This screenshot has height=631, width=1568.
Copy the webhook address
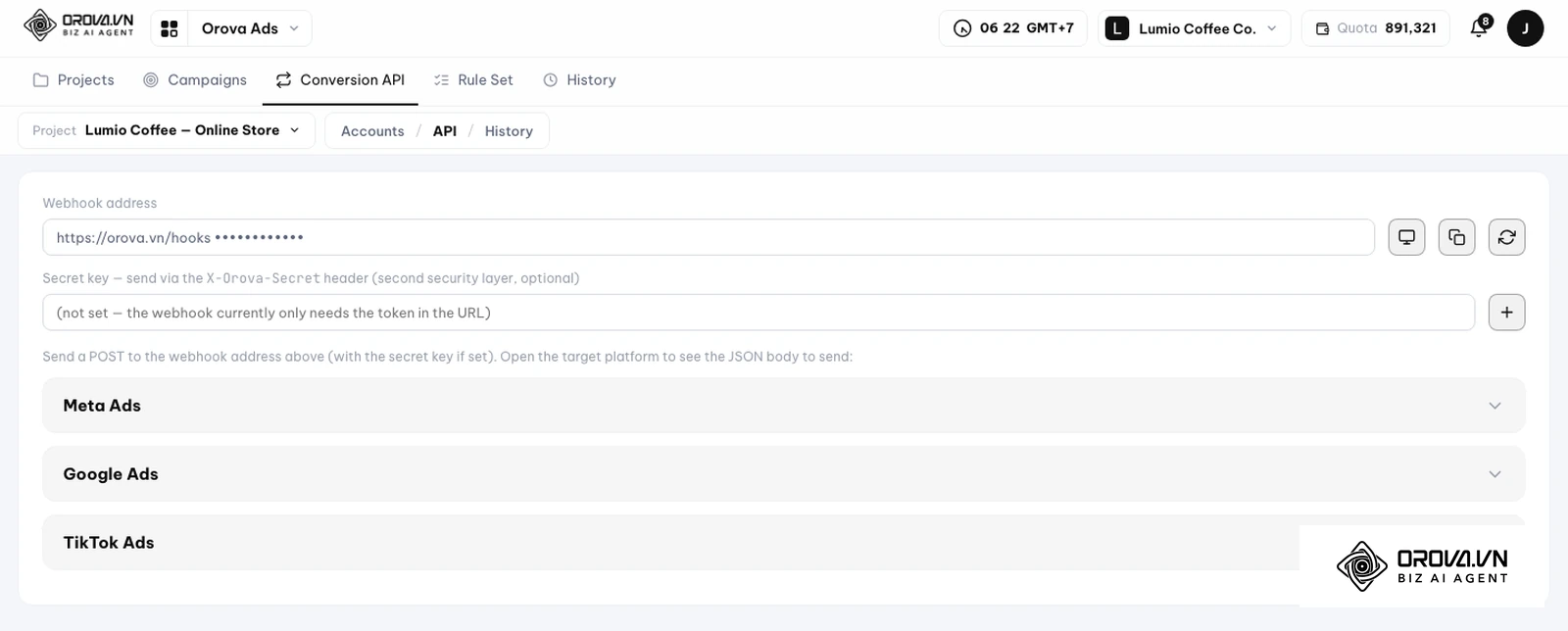click(x=1456, y=237)
